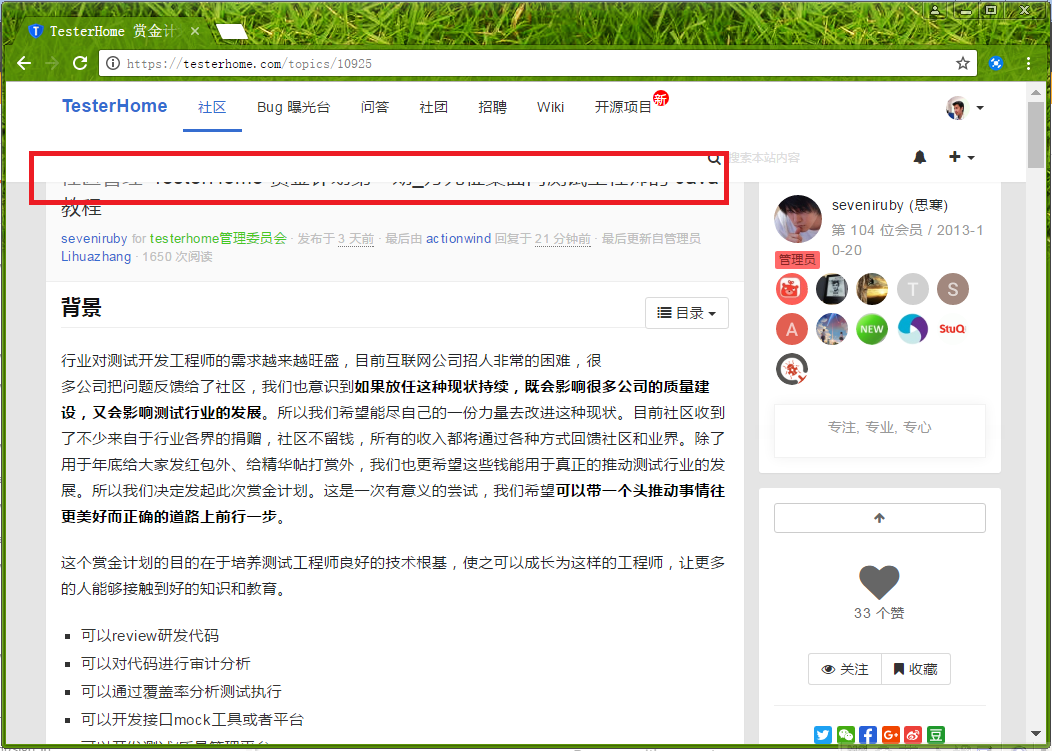Open the e-reader portrait avatar

click(x=832, y=289)
